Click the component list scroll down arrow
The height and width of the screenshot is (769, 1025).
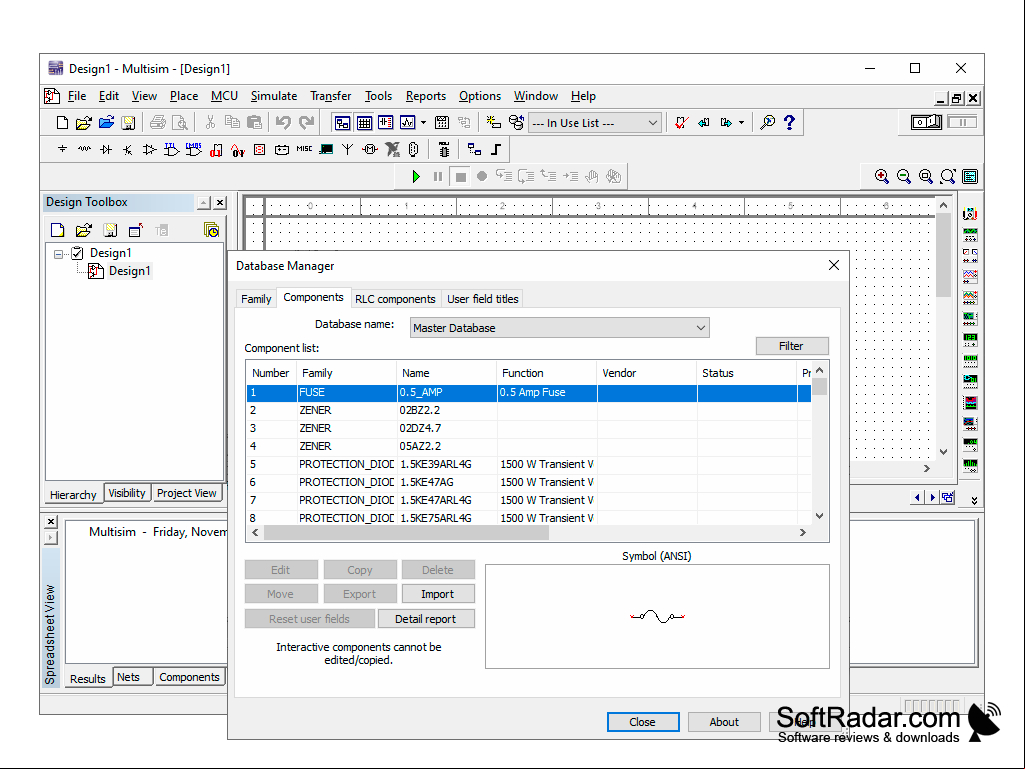pyautogui.click(x=820, y=516)
